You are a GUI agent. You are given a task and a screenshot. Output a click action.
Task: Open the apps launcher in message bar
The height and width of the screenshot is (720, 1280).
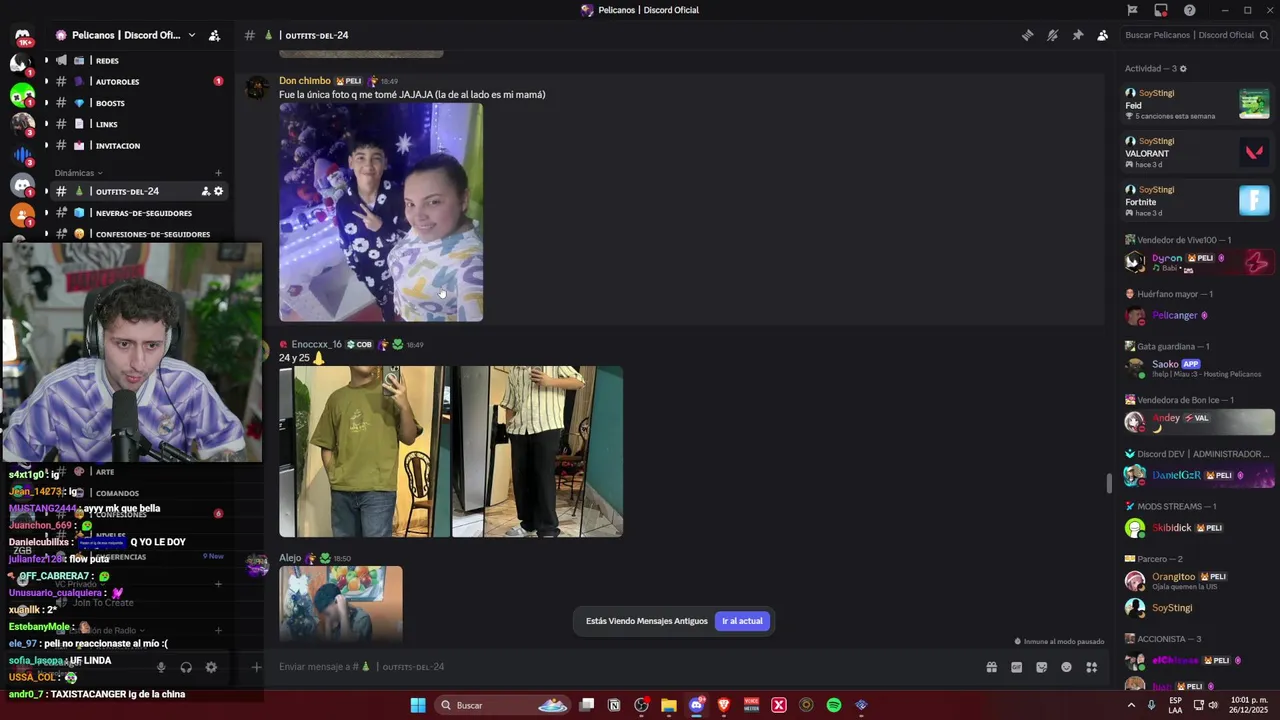pyautogui.click(x=1091, y=667)
